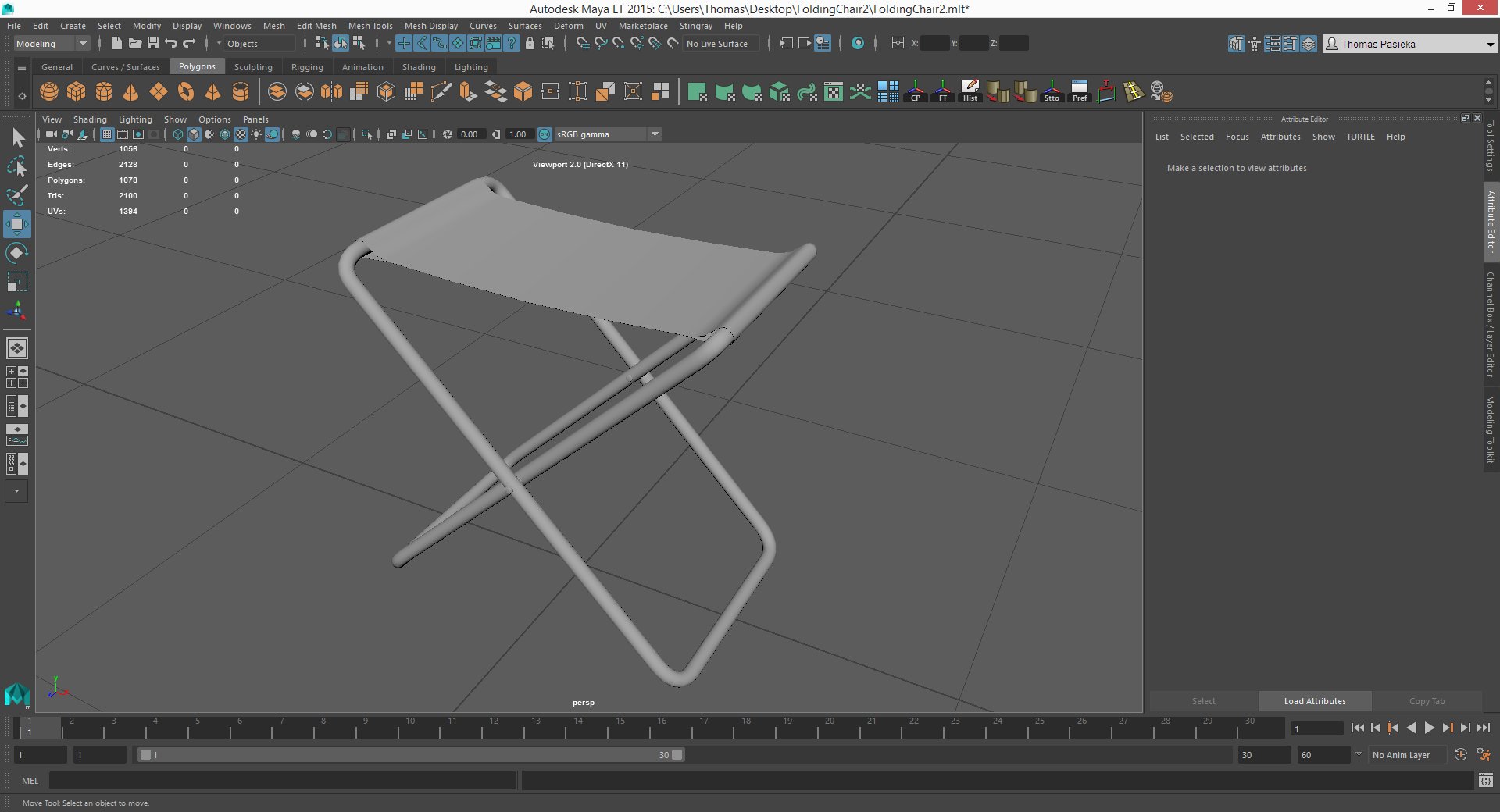Pick the Scale tool in toolbox
Viewport: 1500px width, 812px height.
[x=16, y=282]
